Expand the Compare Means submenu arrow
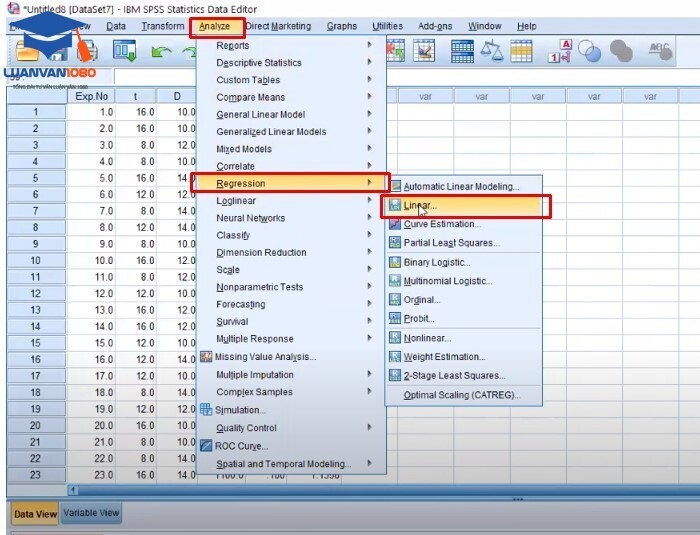The width and height of the screenshot is (700, 535). coord(370,96)
